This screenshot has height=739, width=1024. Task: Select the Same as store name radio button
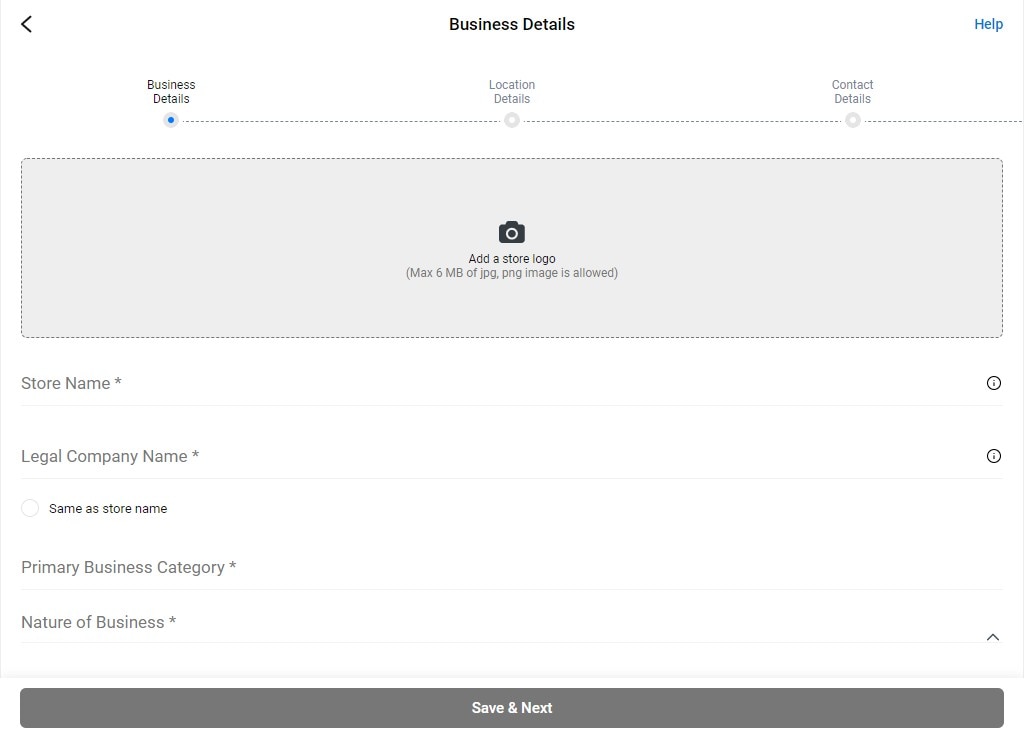tap(30, 508)
